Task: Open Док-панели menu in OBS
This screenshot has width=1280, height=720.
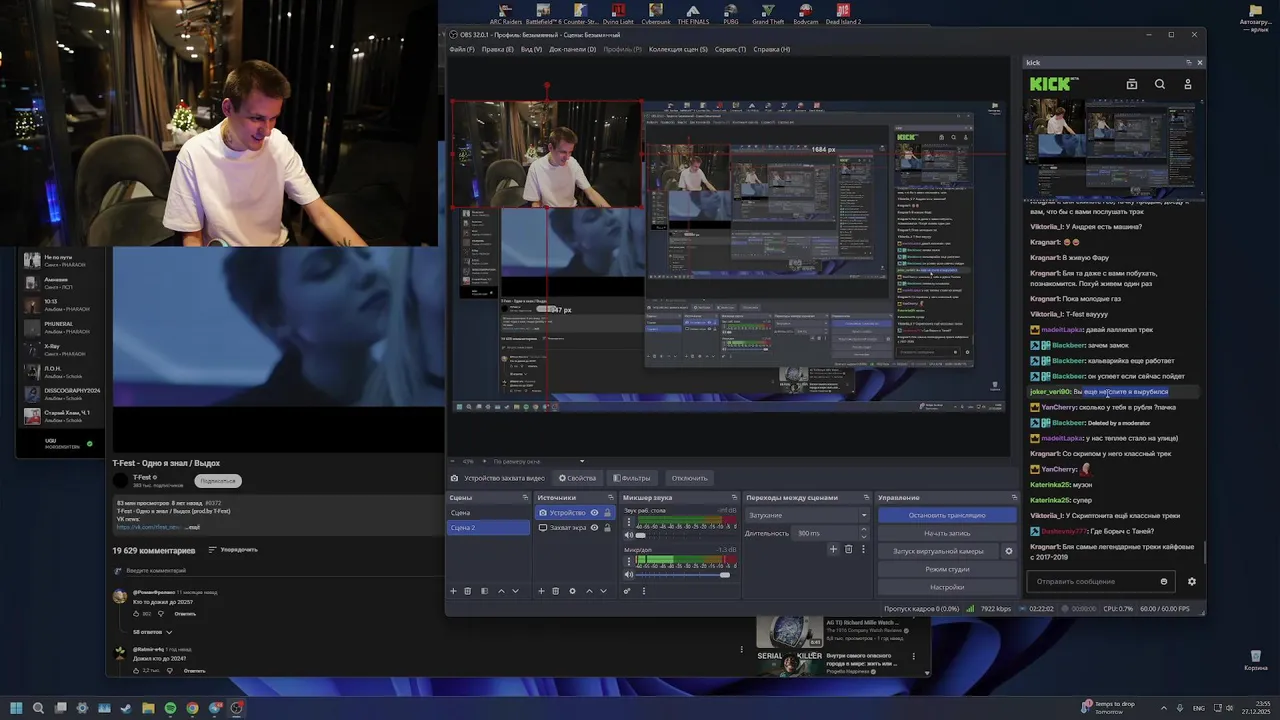Action: pyautogui.click(x=572, y=49)
